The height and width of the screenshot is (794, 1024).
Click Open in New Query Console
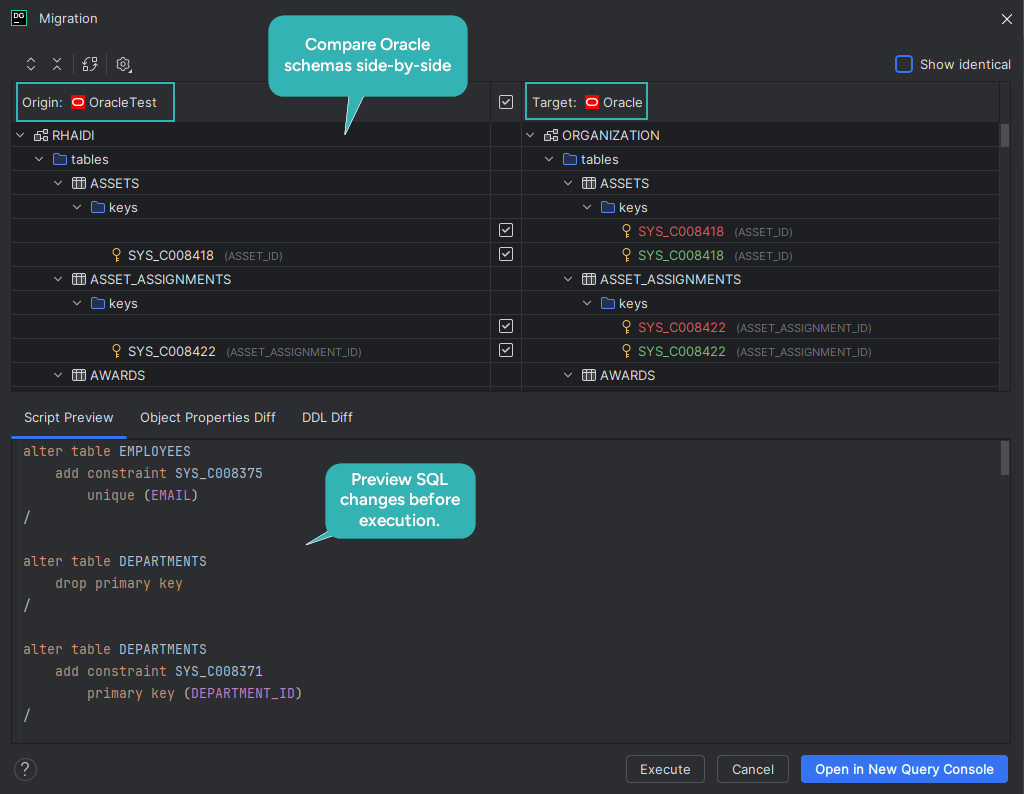click(x=904, y=769)
